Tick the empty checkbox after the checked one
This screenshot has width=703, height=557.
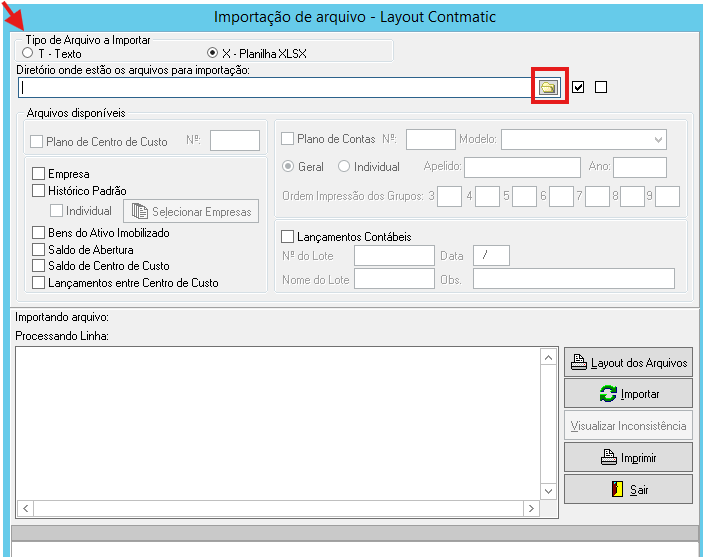click(601, 87)
